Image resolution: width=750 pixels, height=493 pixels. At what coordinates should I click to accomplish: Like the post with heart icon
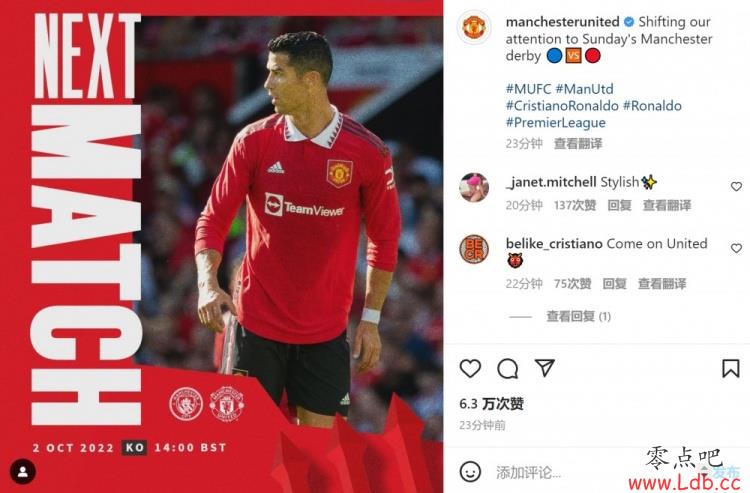tap(470, 369)
